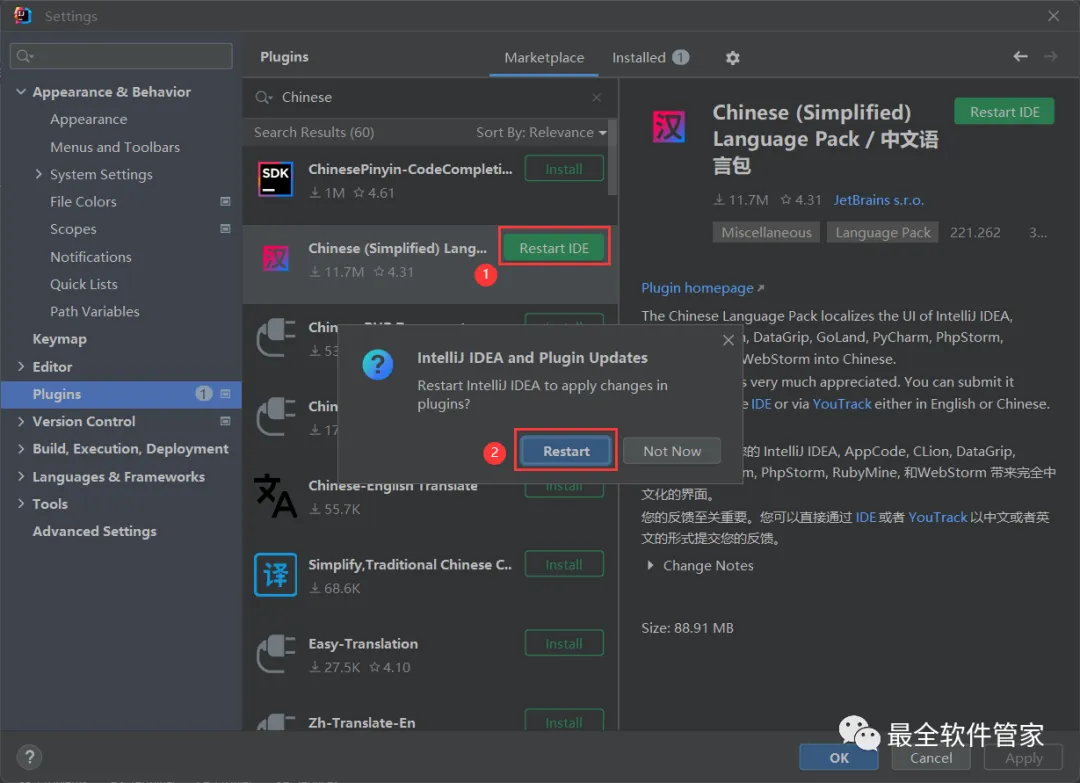Viewport: 1080px width, 783px height.
Task: Expand the Appearance & Behavior tree node
Action: [x=21, y=92]
